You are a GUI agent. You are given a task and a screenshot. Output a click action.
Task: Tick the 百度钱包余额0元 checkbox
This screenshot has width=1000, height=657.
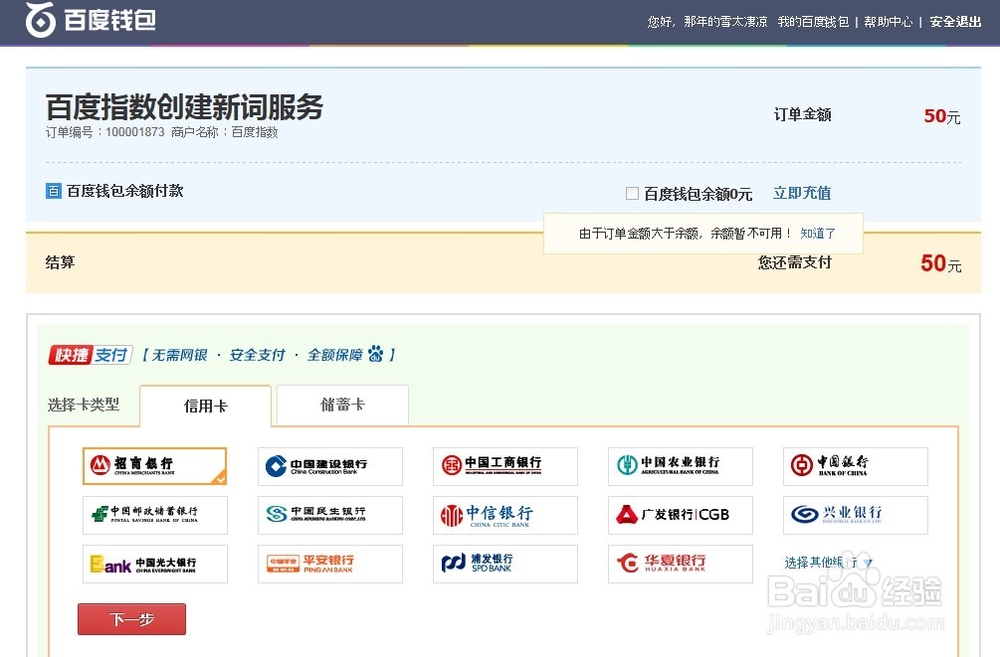point(632,193)
